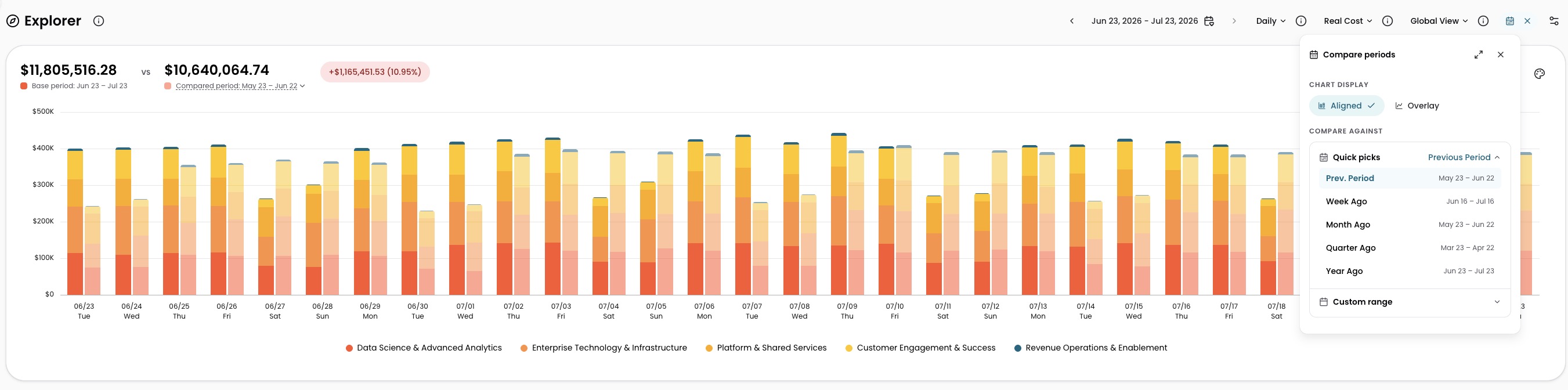Image resolution: width=1568 pixels, height=390 pixels.
Task: Expand the Custom range section
Action: click(1410, 302)
